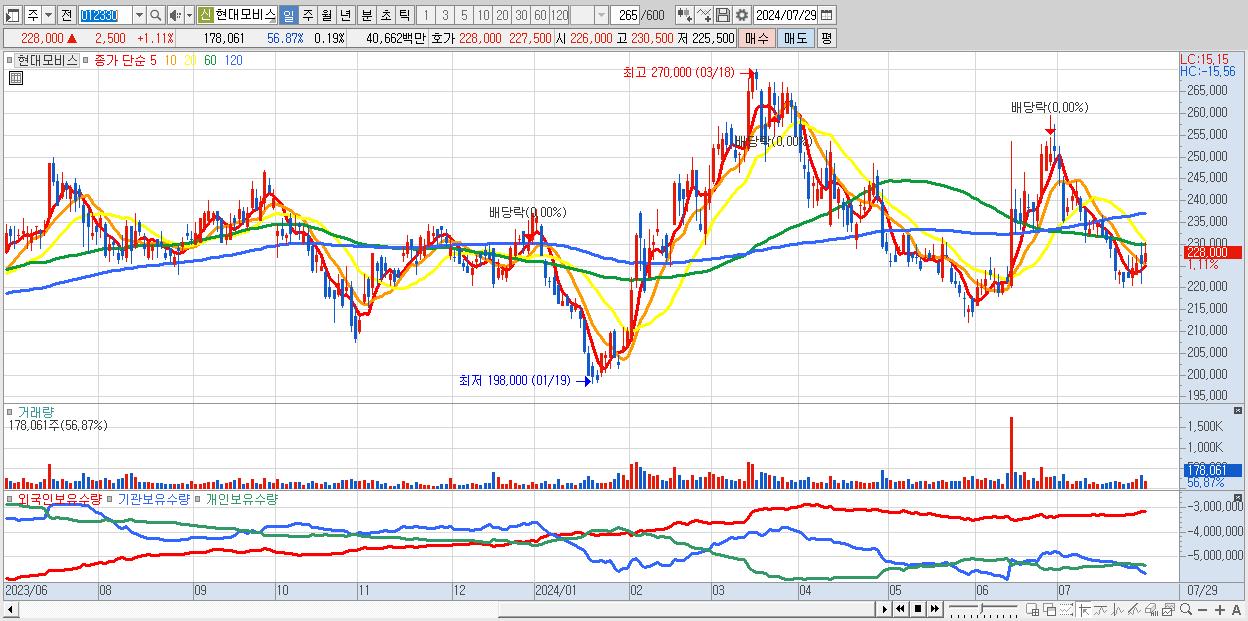This screenshot has height=621, width=1248.
Task: Choose interval 120 preset
Action: click(559, 15)
